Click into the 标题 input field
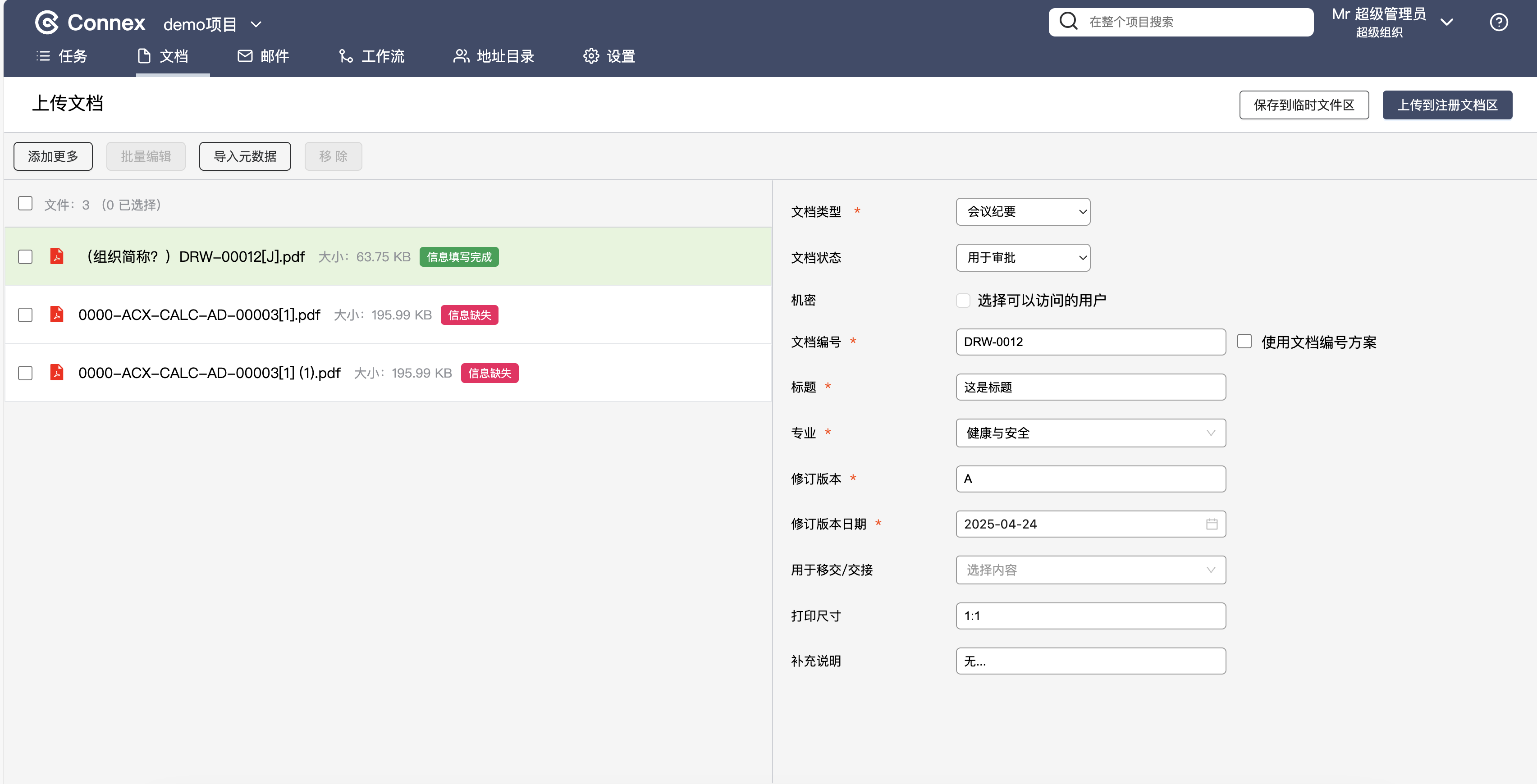This screenshot has width=1537, height=784. (1090, 387)
